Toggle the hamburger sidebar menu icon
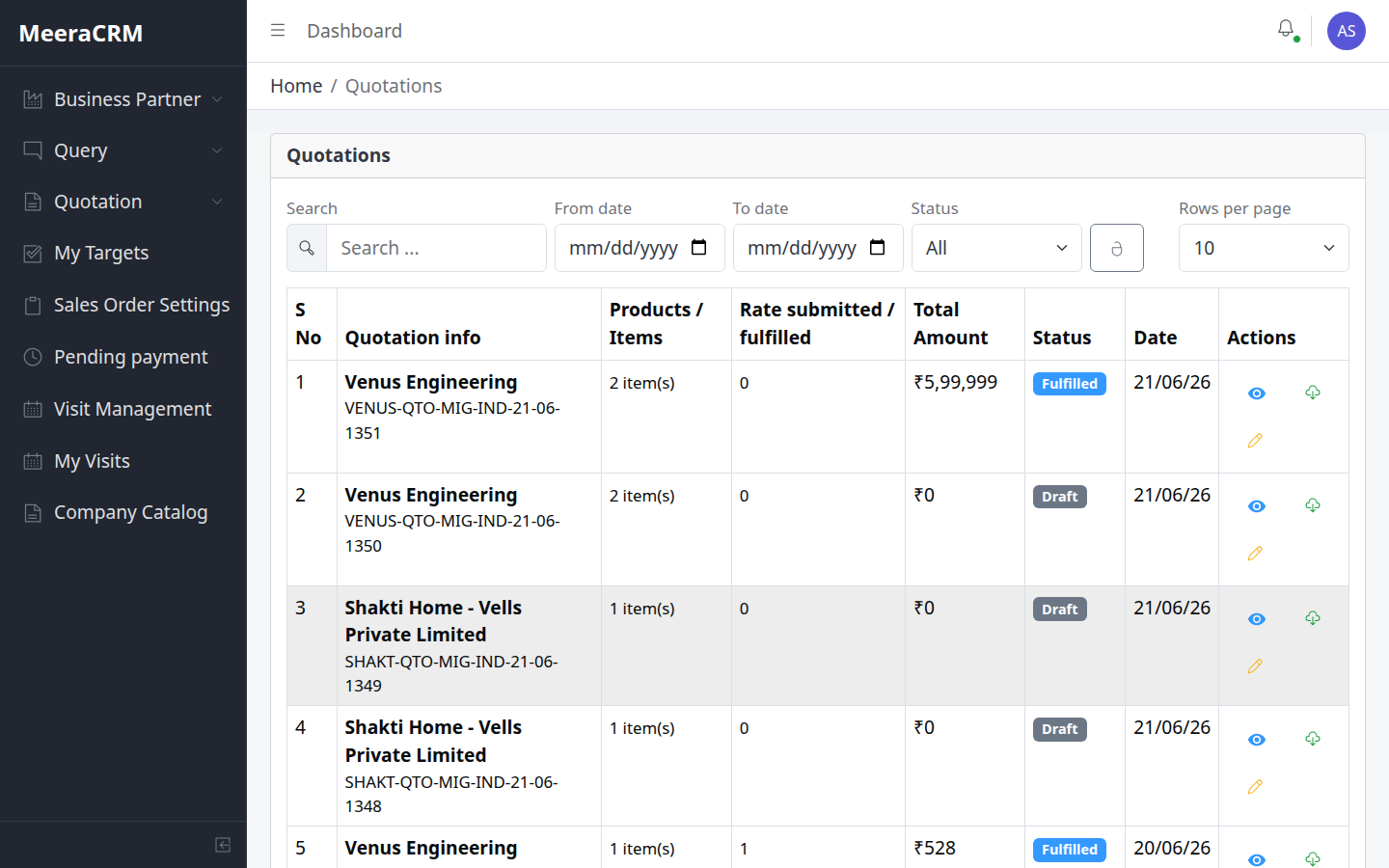This screenshot has height=868, width=1389. pyautogui.click(x=278, y=31)
